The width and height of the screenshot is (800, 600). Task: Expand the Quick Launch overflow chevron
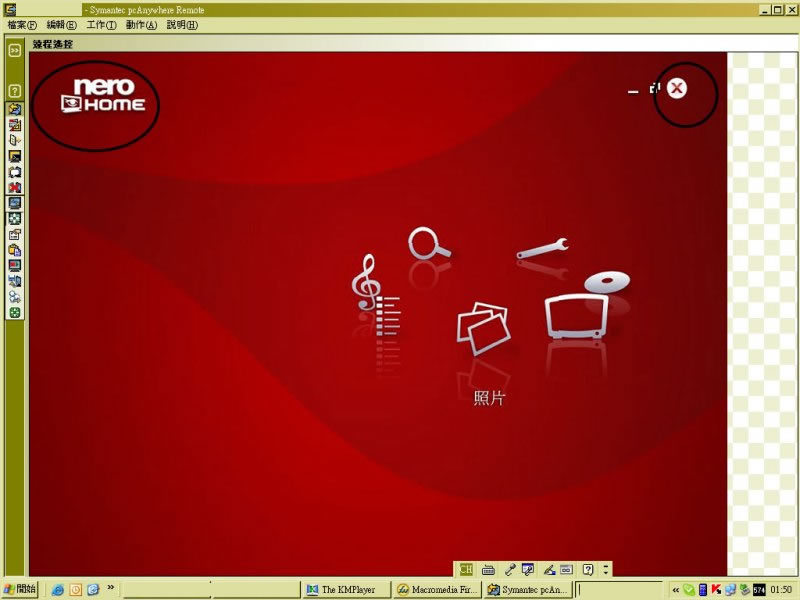[x=110, y=588]
